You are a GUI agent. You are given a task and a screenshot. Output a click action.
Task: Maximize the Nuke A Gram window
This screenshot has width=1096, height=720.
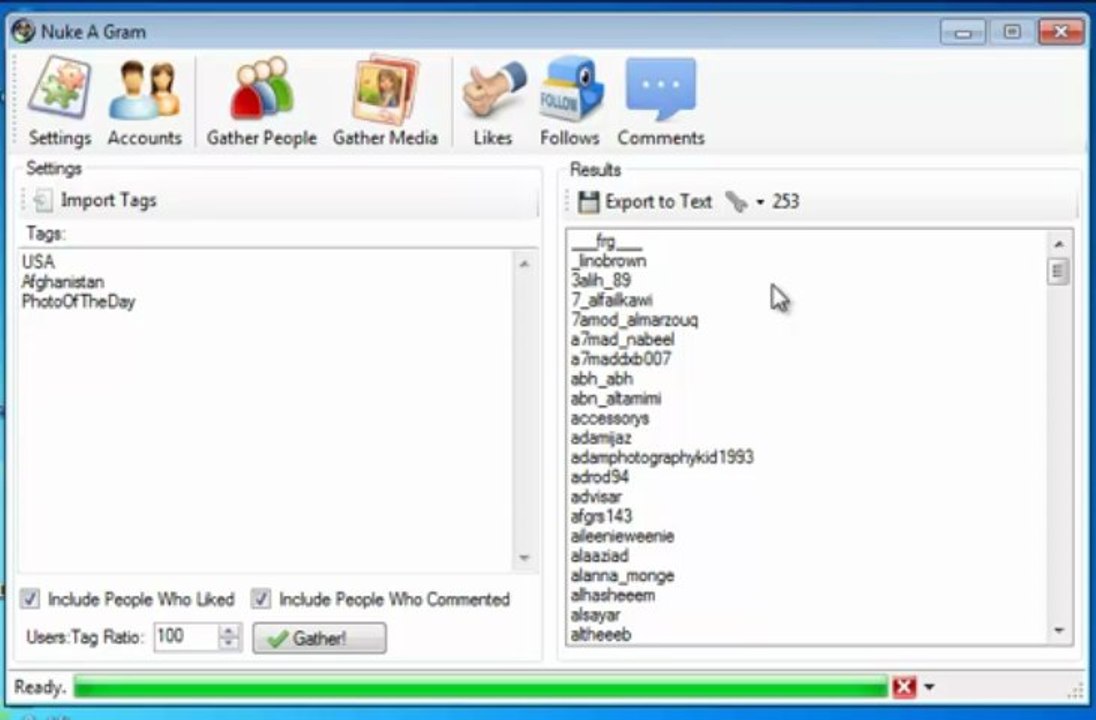1012,32
